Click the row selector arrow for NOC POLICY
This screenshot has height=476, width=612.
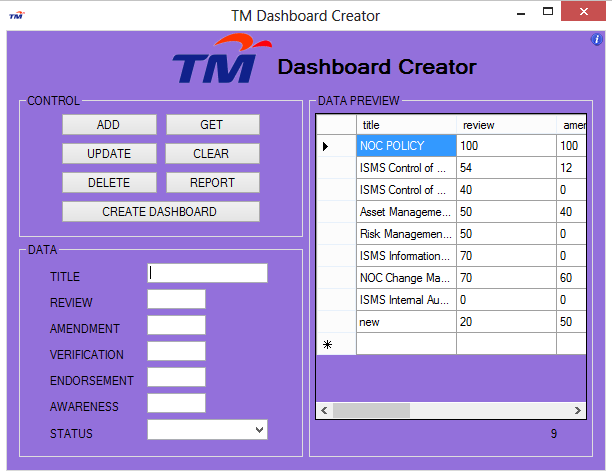coord(336,146)
